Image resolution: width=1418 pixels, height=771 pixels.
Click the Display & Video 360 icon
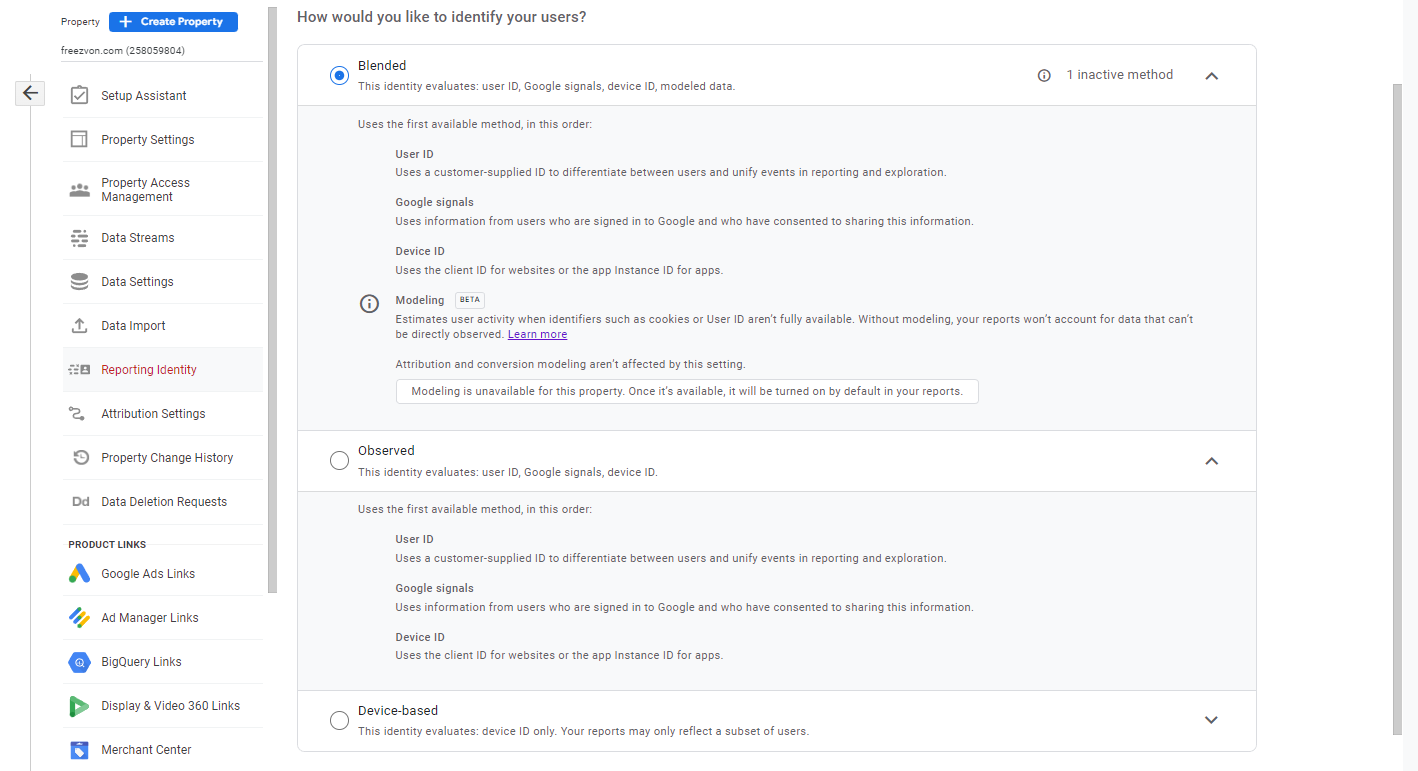click(x=80, y=706)
